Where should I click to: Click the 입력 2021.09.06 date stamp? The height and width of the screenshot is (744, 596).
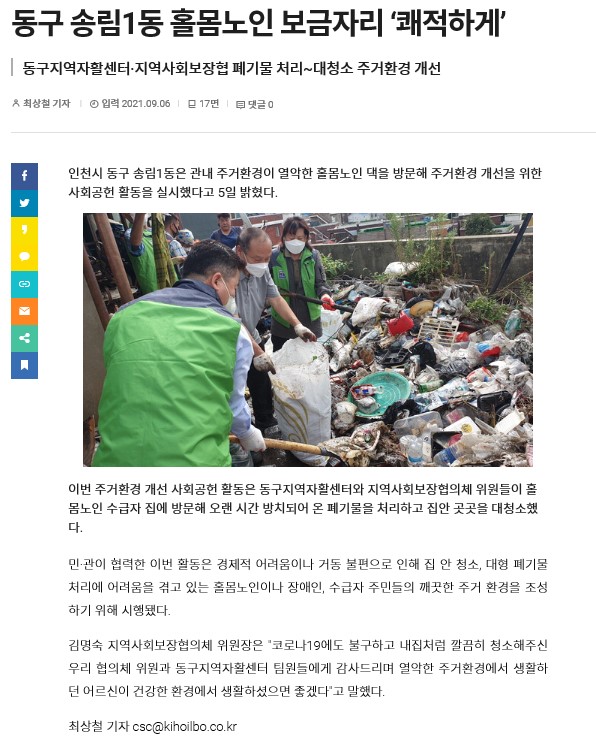pos(136,103)
